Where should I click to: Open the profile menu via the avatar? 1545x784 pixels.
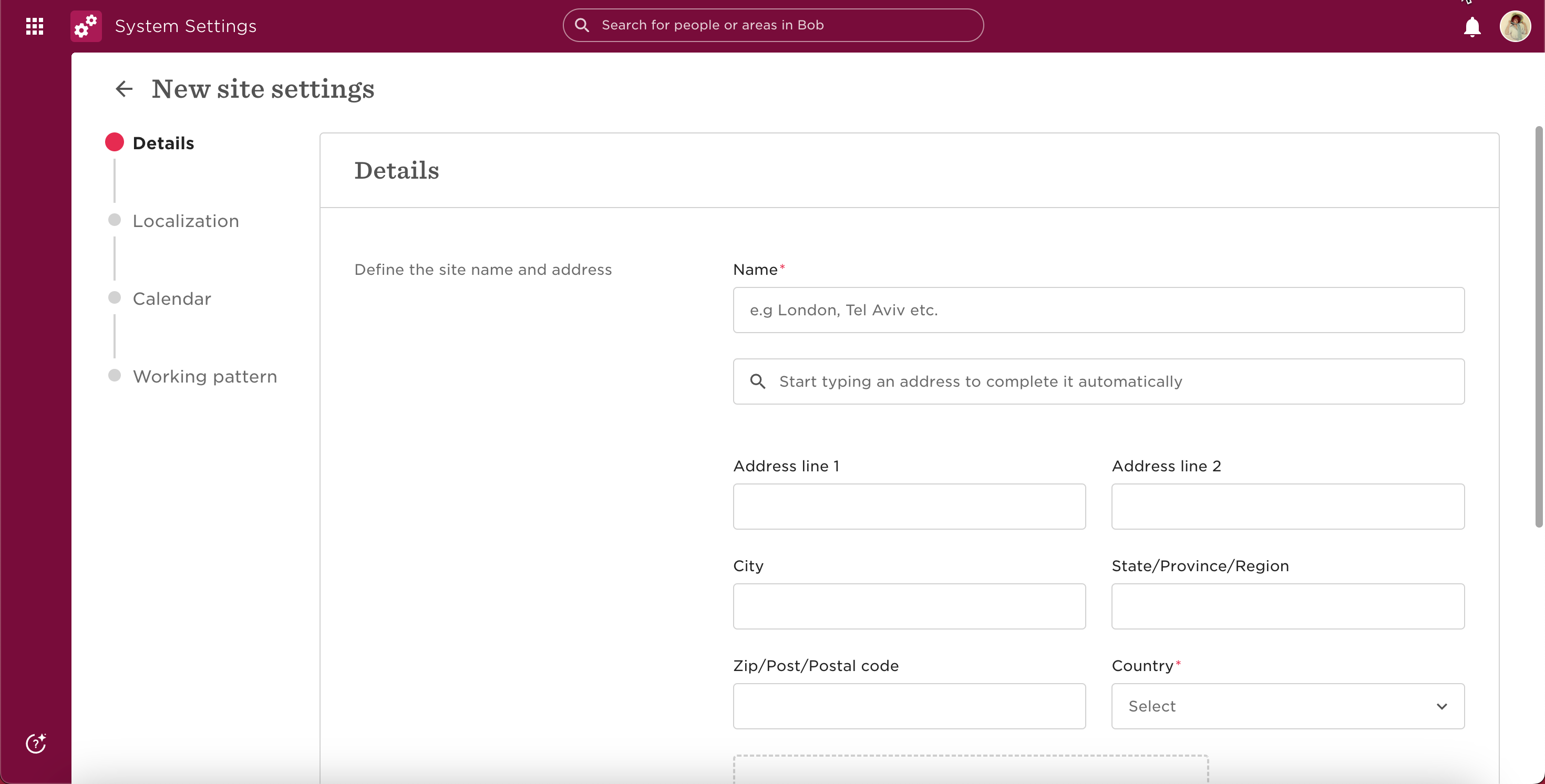pyautogui.click(x=1516, y=26)
